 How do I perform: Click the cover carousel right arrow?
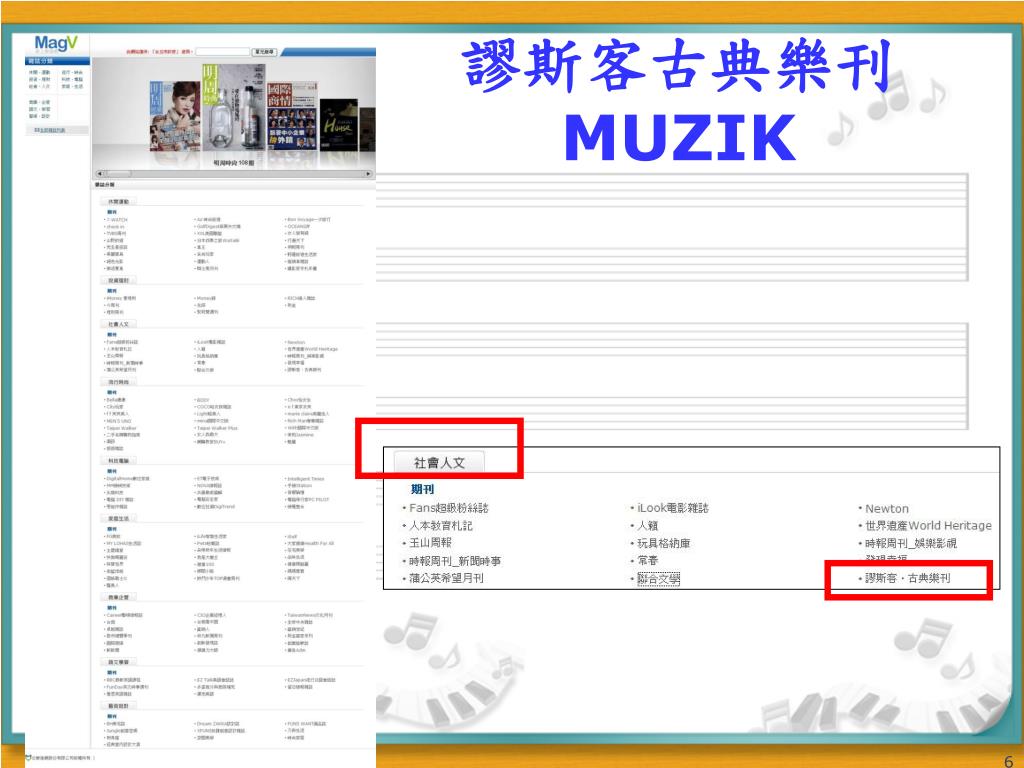[x=369, y=174]
